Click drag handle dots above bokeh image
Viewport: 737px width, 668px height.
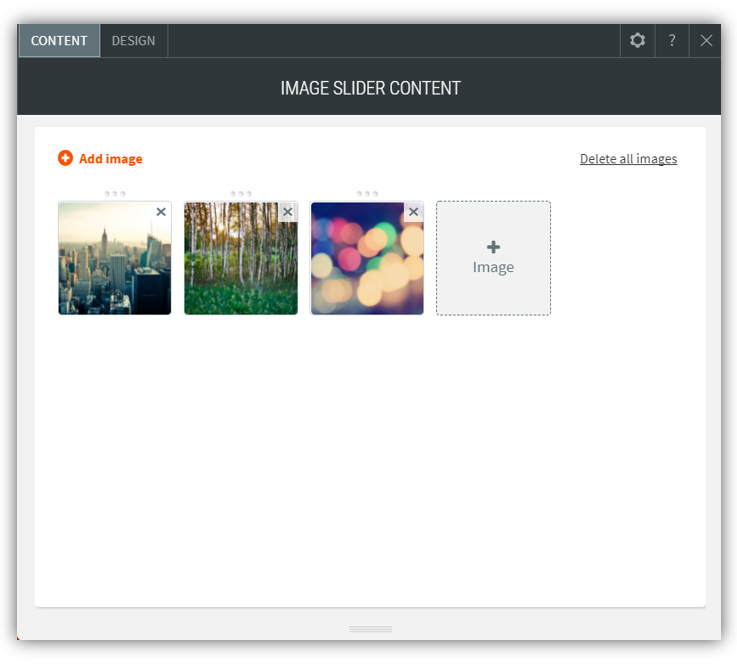(367, 194)
